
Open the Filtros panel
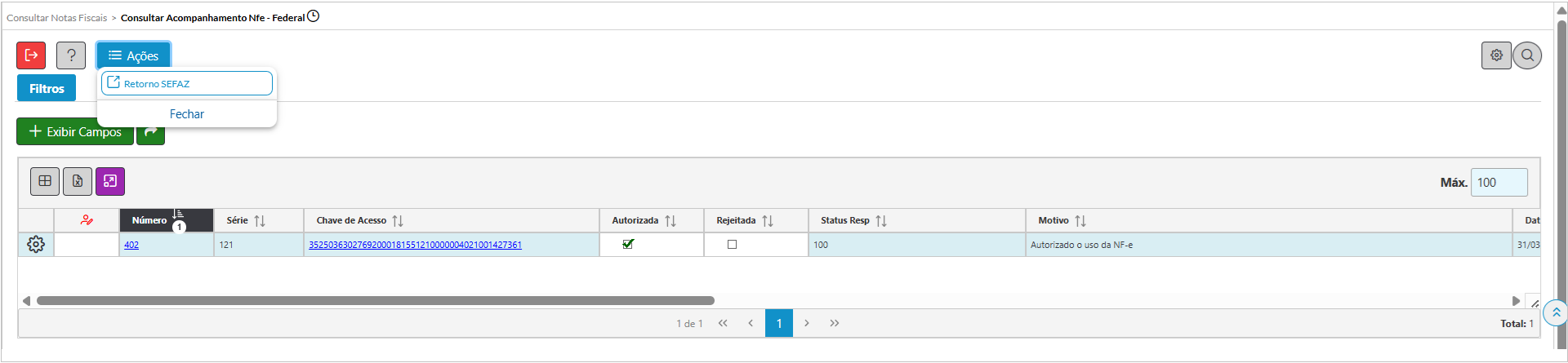47,88
